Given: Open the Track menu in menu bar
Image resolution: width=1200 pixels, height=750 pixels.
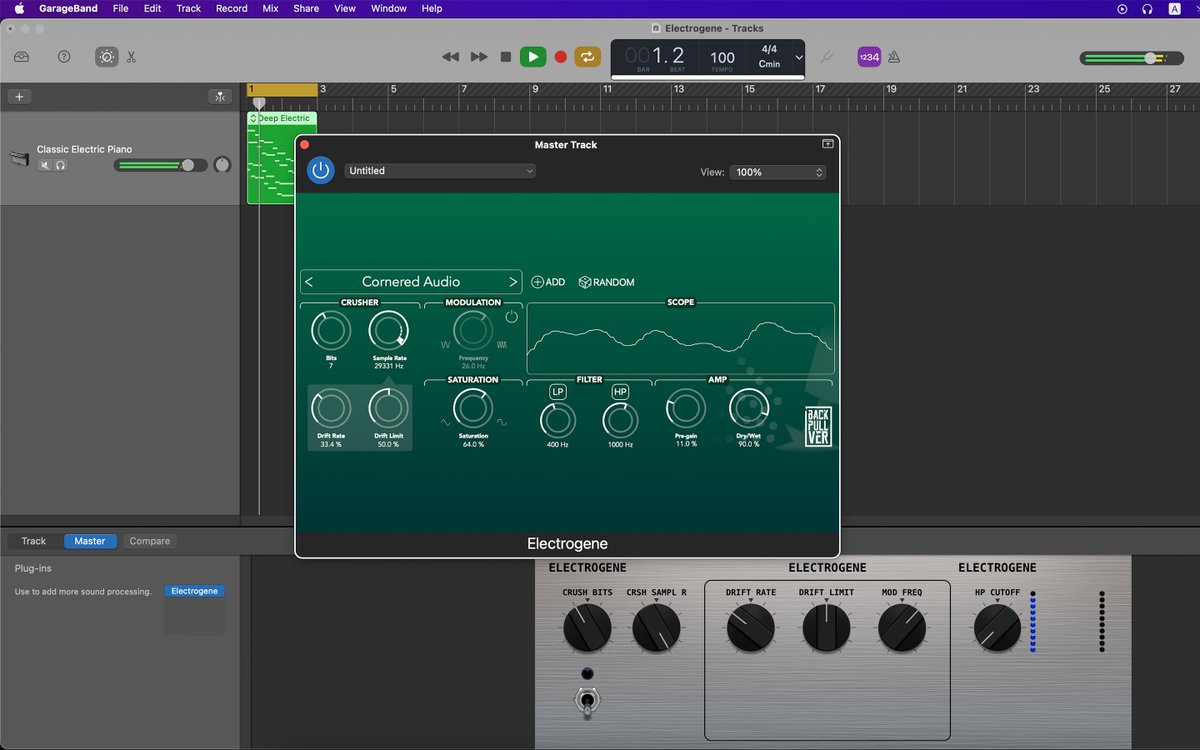Looking at the screenshot, I should point(188,8).
